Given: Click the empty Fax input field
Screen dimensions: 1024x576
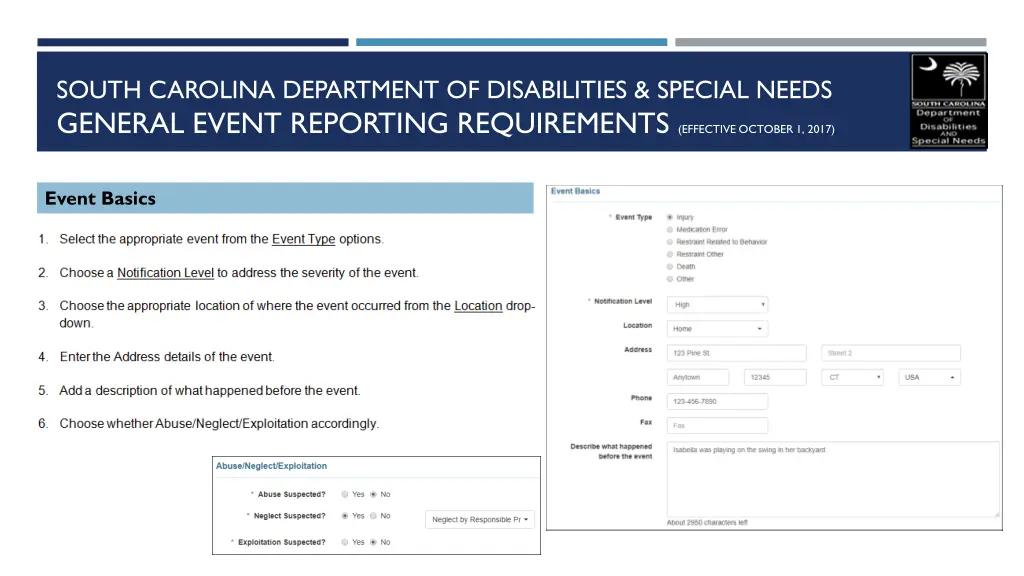Looking at the screenshot, I should point(717,426).
